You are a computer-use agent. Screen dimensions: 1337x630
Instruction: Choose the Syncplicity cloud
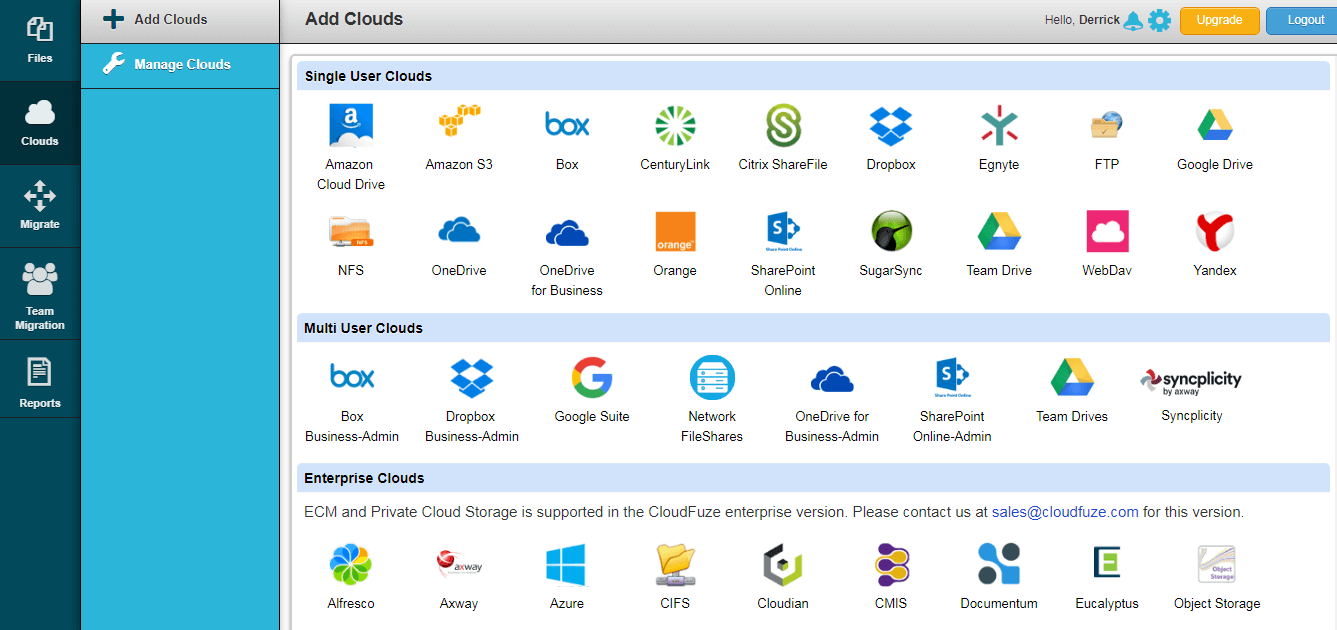click(x=1191, y=382)
